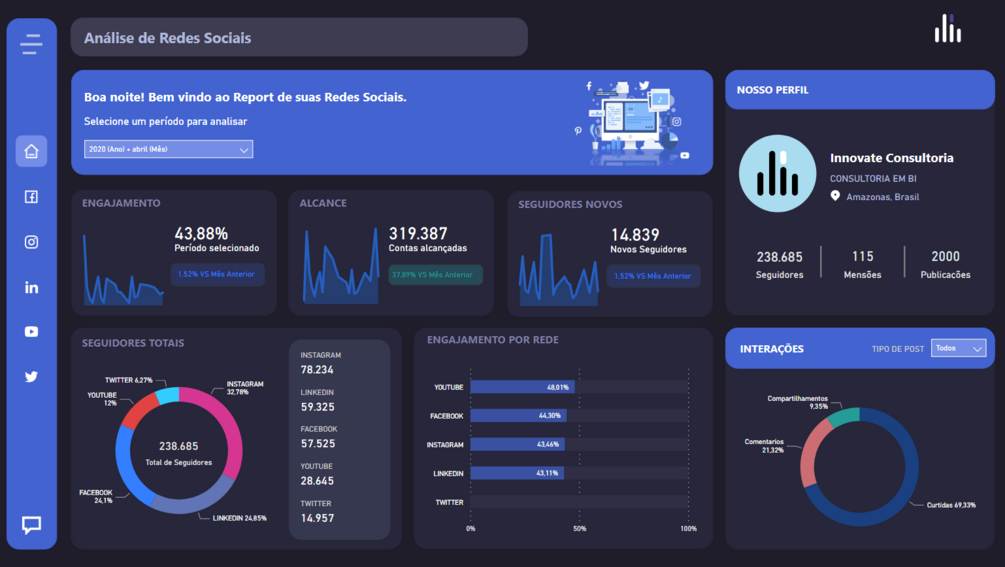The height and width of the screenshot is (567, 1005).
Task: Click the LinkedIn 43,11% engagement bar
Action: point(517,473)
